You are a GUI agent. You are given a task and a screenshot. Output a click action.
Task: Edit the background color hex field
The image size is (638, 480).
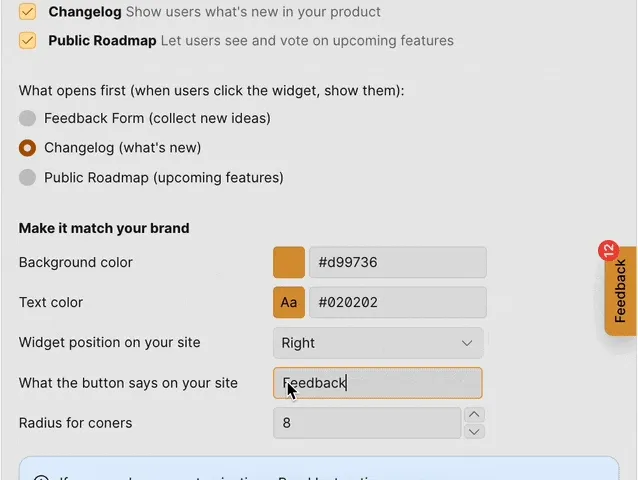tap(397, 263)
